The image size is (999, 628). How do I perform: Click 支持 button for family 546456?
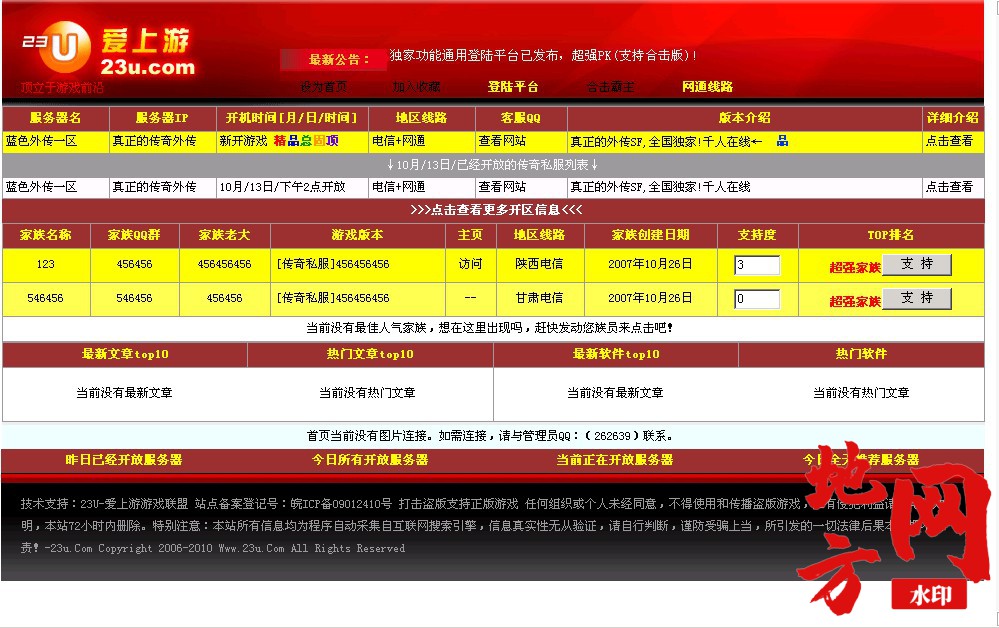pyautogui.click(x=917, y=298)
